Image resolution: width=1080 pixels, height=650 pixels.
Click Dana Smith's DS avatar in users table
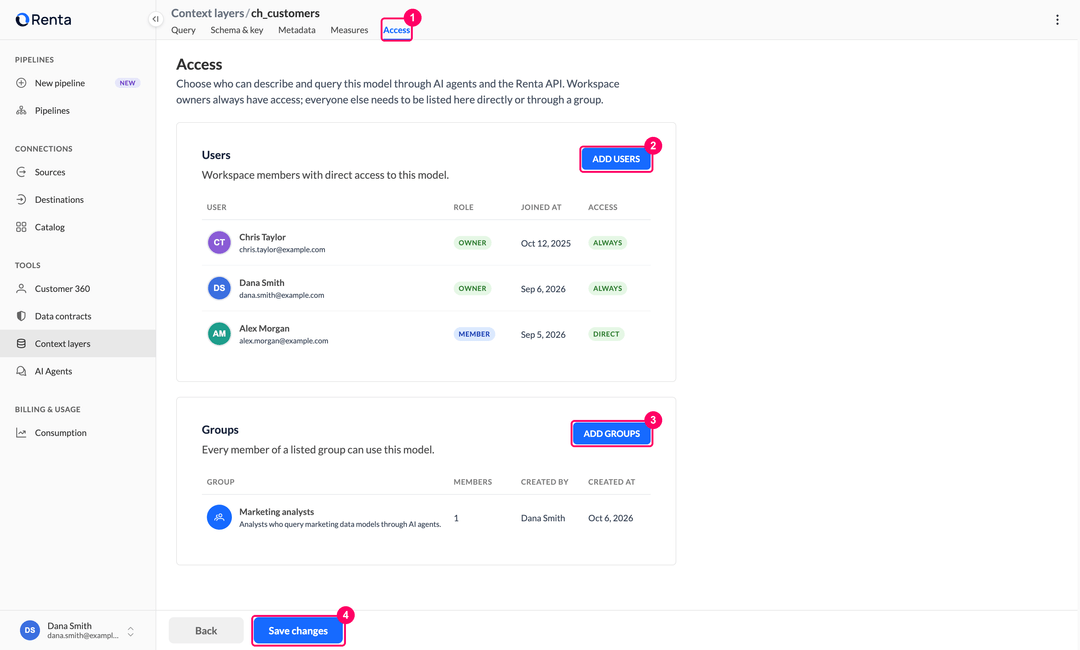[219, 288]
